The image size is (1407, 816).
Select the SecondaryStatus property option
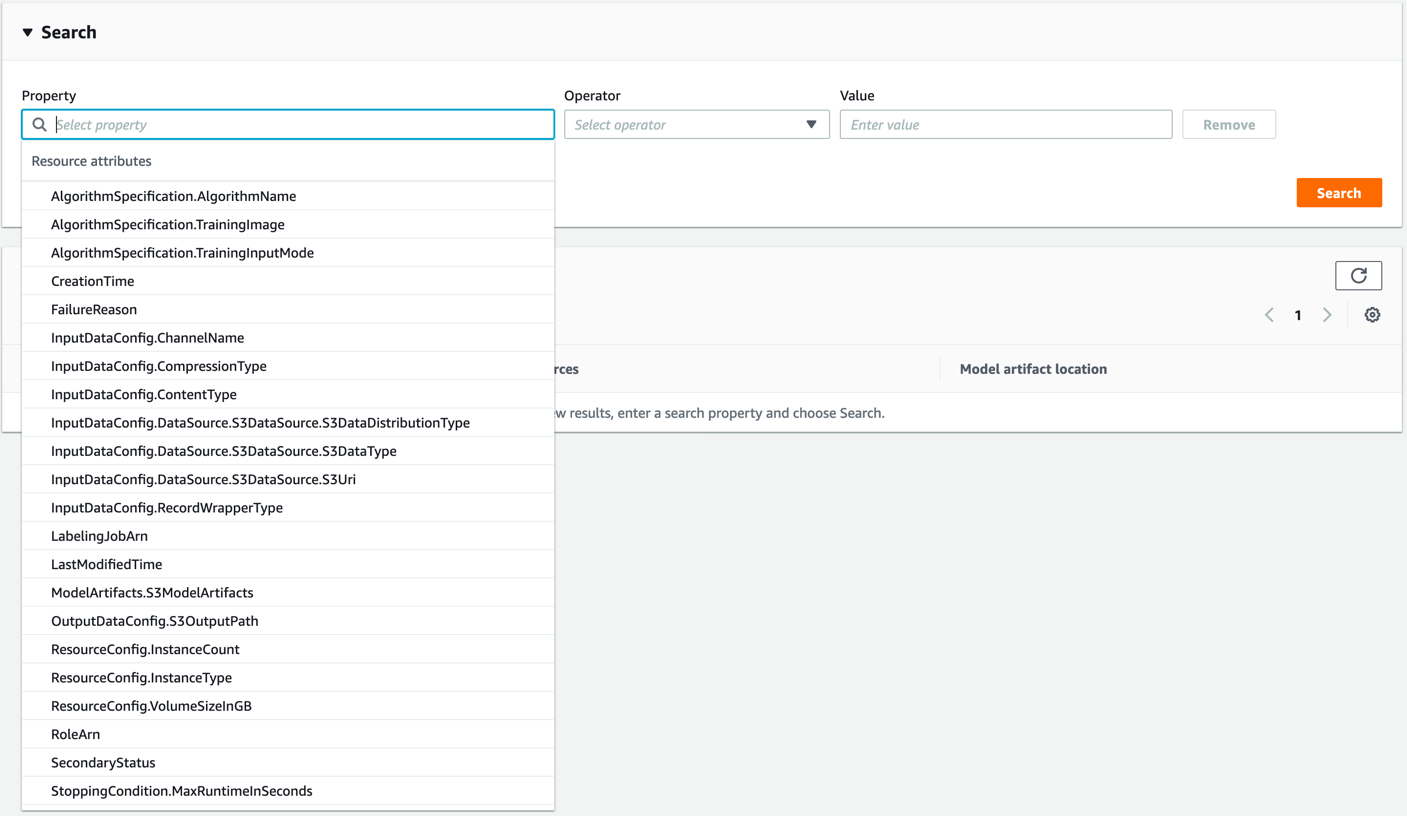[103, 763]
